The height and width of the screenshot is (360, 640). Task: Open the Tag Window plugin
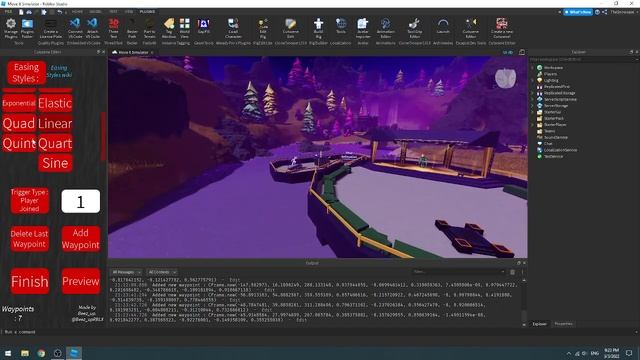click(169, 28)
